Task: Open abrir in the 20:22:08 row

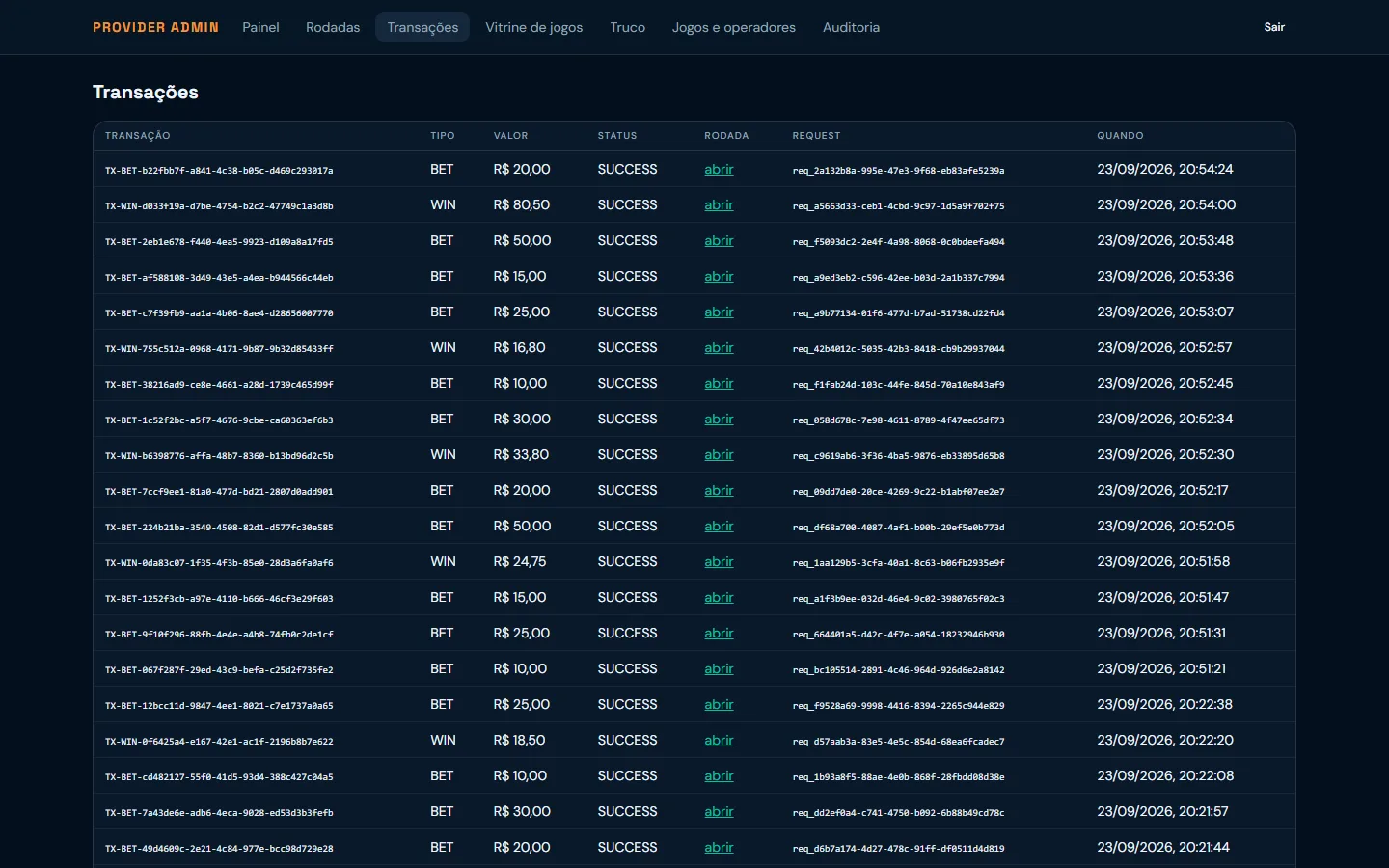Action: click(x=719, y=775)
